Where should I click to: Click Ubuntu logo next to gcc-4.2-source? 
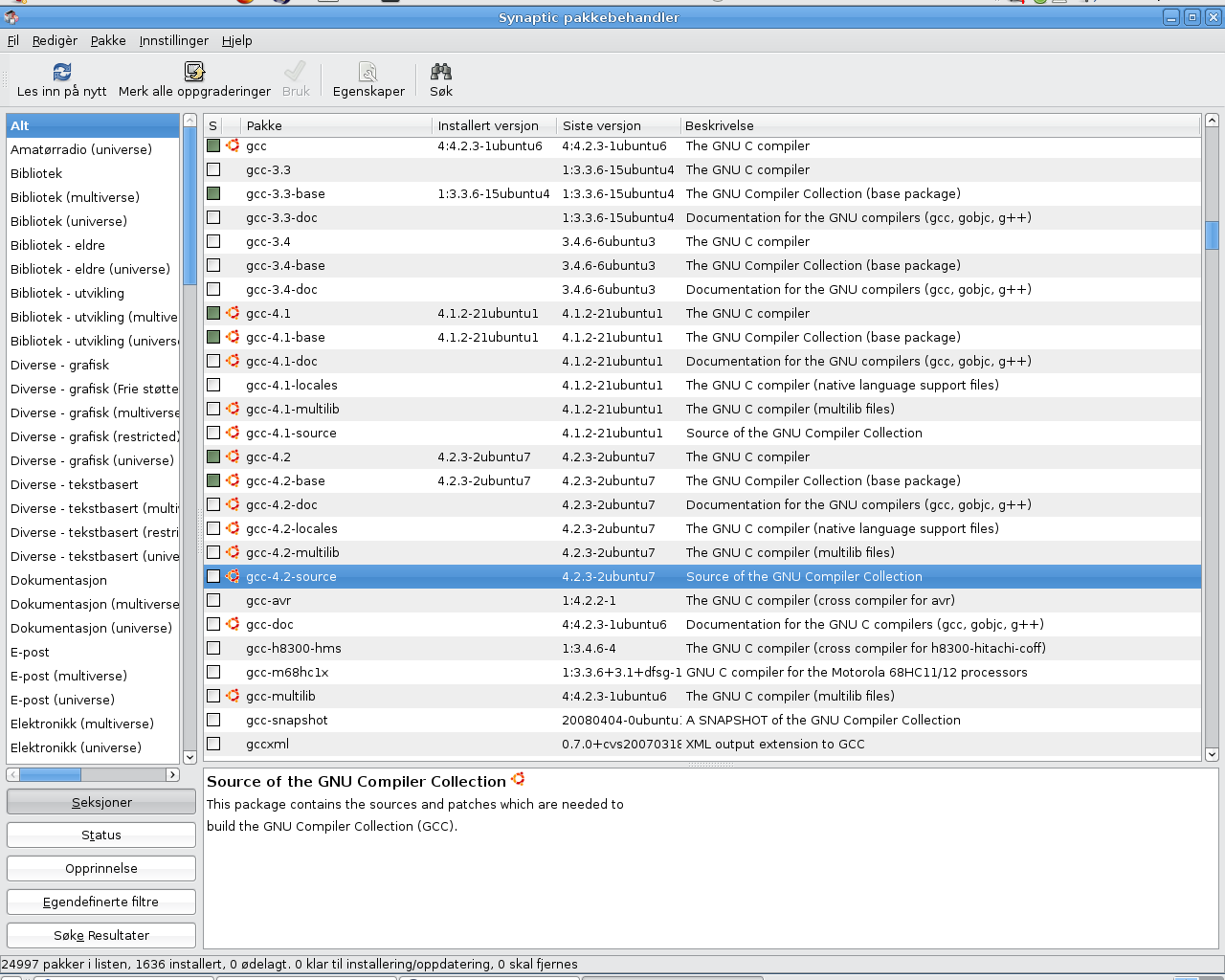click(233, 576)
